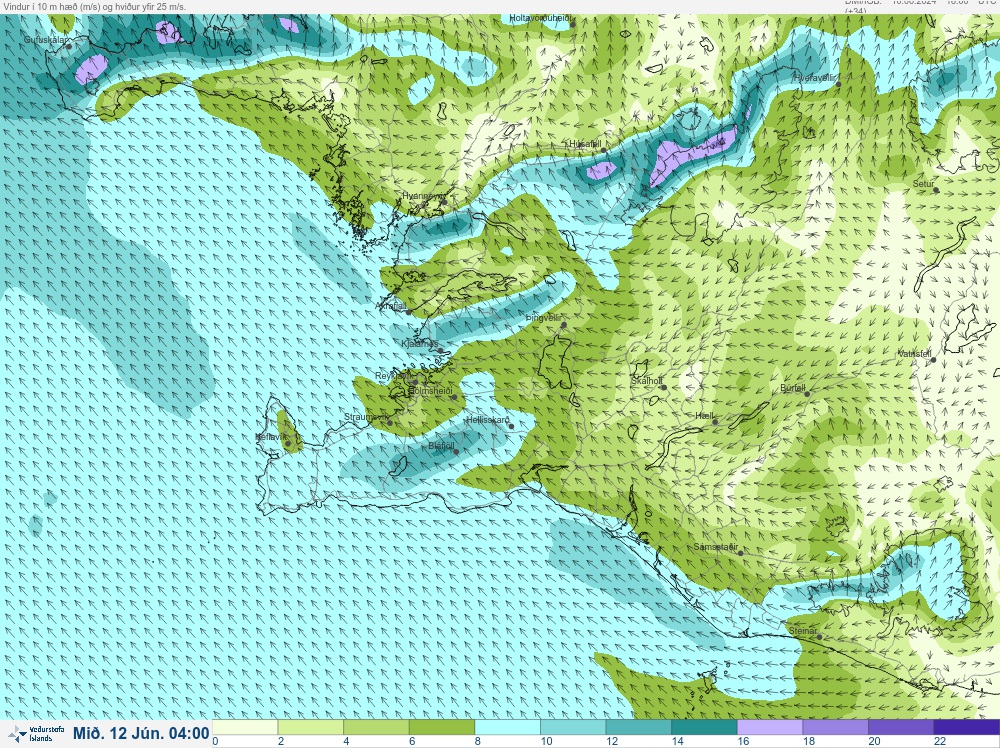This screenshot has height=748, width=1000.
Task: Select the 10–12 m/s legend swatch
Action: click(x=573, y=728)
